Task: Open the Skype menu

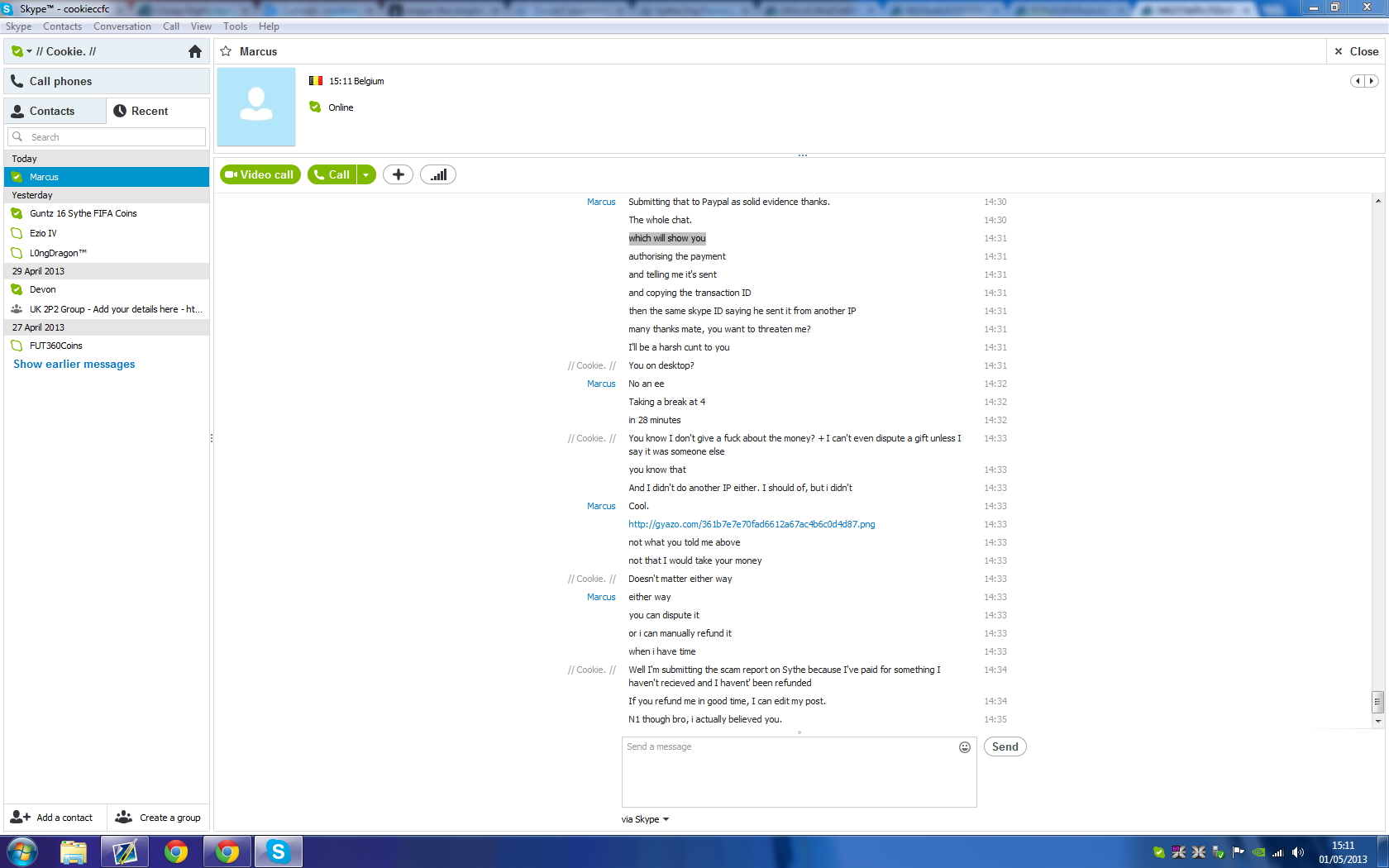Action: coord(18,26)
